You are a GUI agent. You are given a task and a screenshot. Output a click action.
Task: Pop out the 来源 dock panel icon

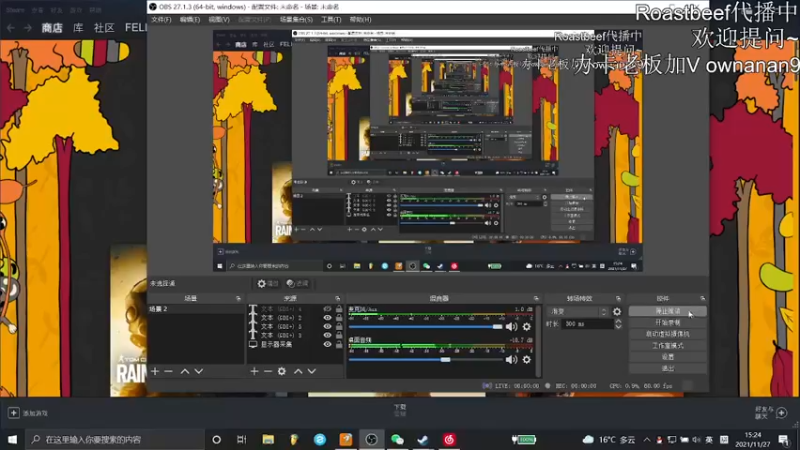coord(337,298)
